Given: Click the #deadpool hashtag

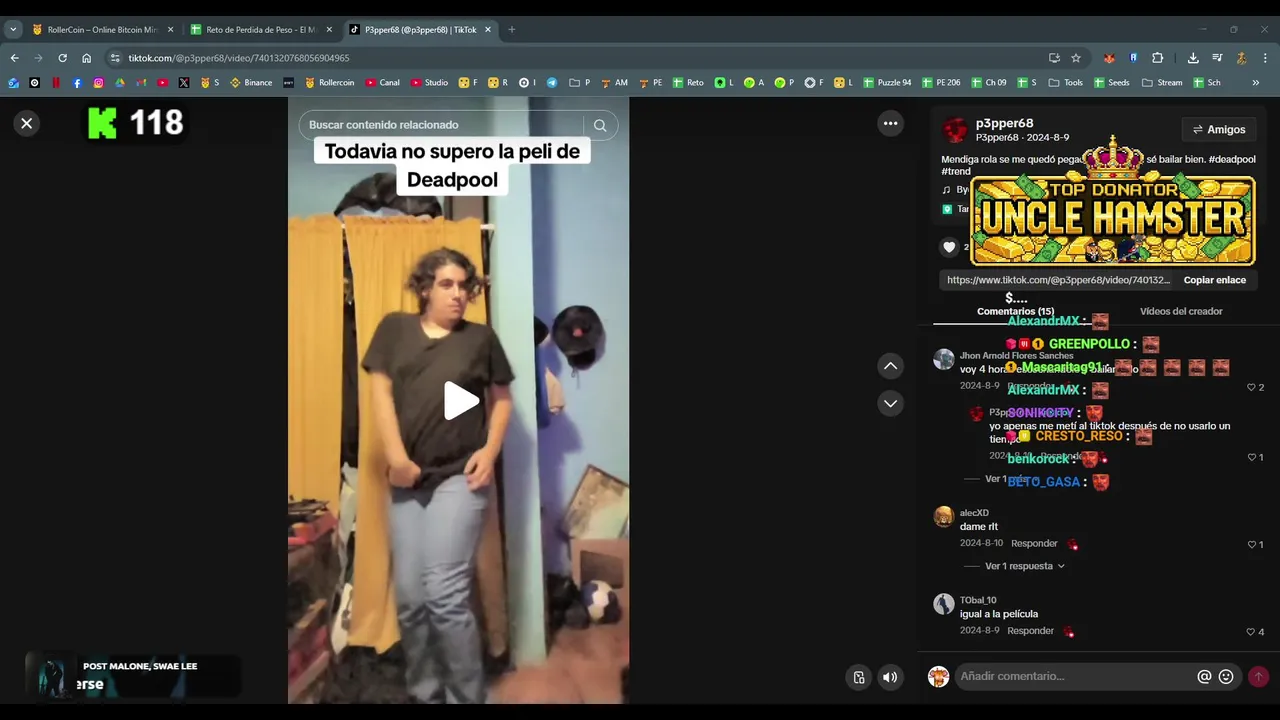Looking at the screenshot, I should (1231, 159).
